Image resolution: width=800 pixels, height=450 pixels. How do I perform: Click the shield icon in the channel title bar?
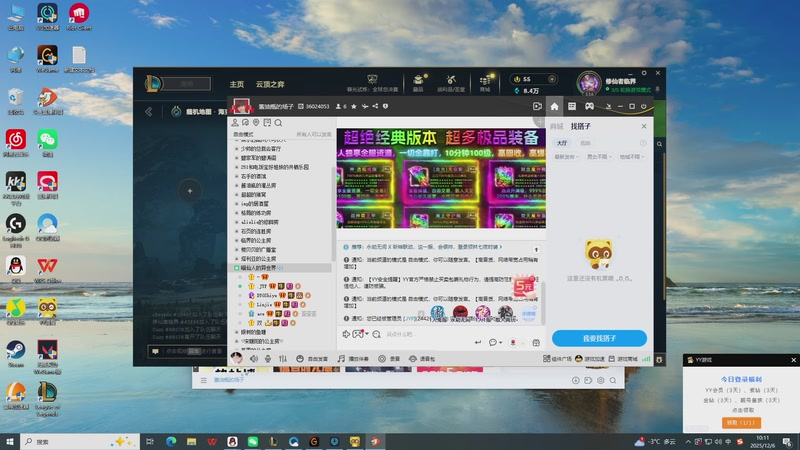[x=385, y=106]
